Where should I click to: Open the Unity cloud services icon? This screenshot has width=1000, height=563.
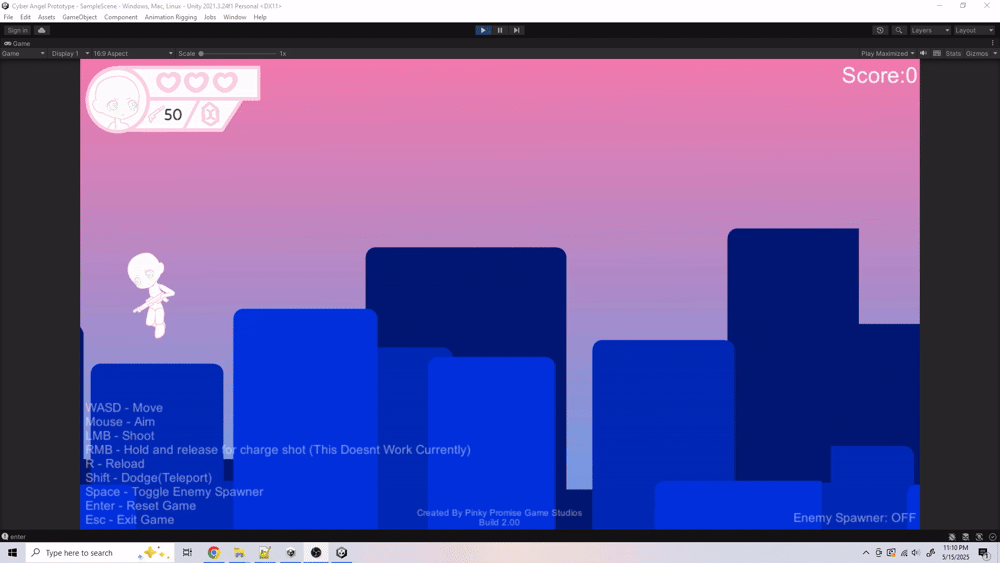coord(41,30)
